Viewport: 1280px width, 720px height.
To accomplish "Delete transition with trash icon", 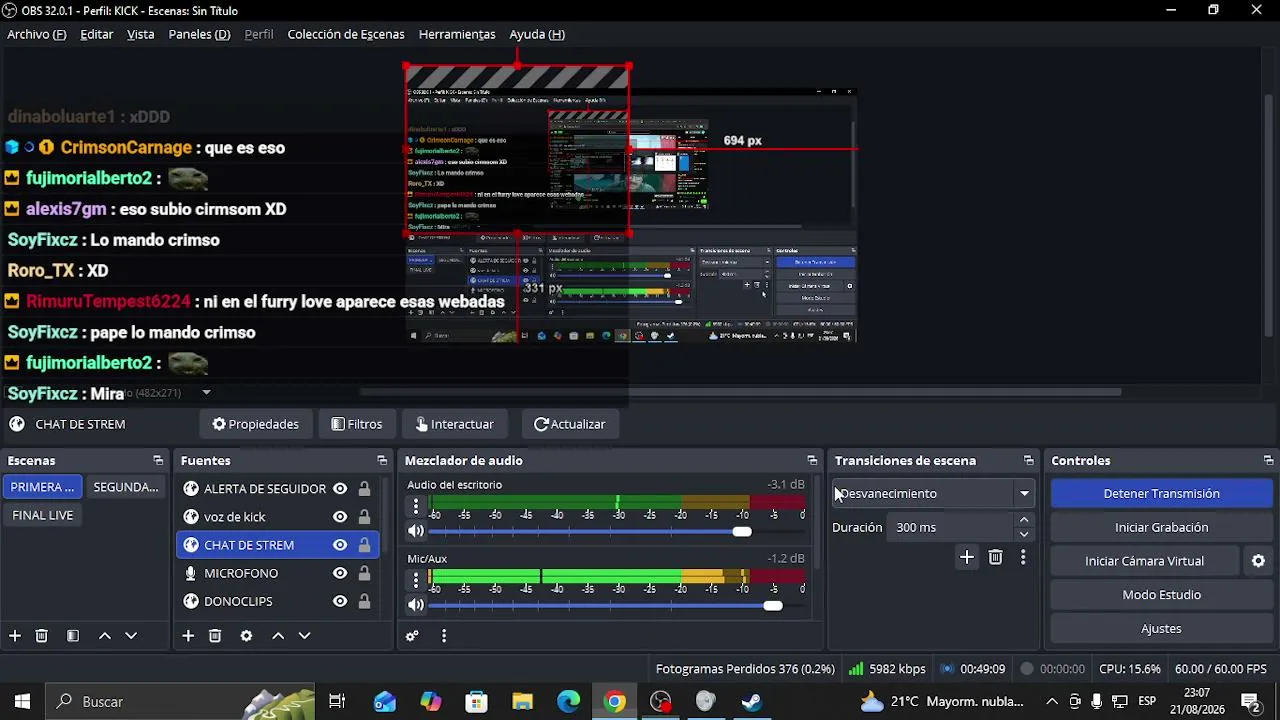I will tap(995, 558).
